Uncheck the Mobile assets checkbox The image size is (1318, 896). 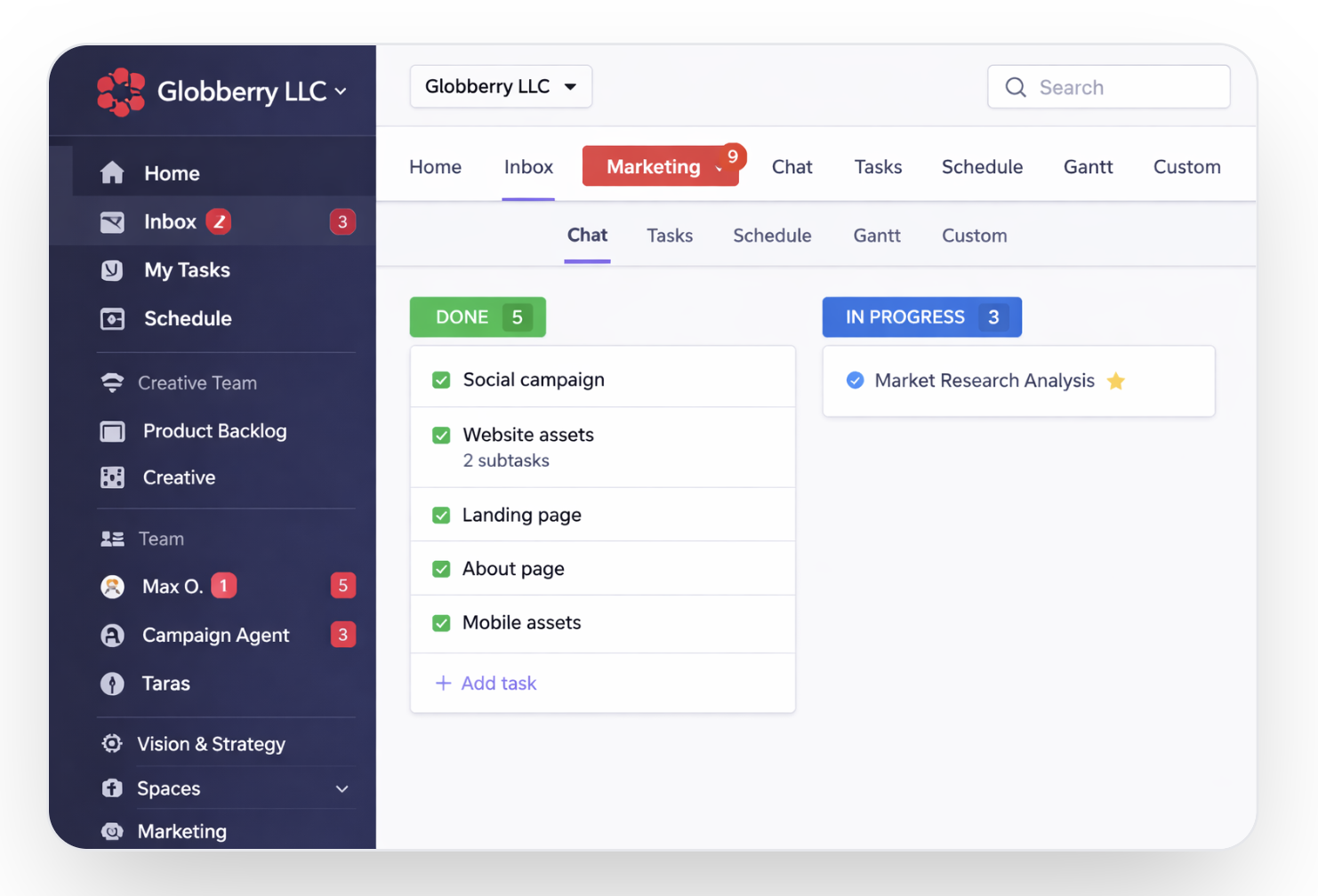441,623
